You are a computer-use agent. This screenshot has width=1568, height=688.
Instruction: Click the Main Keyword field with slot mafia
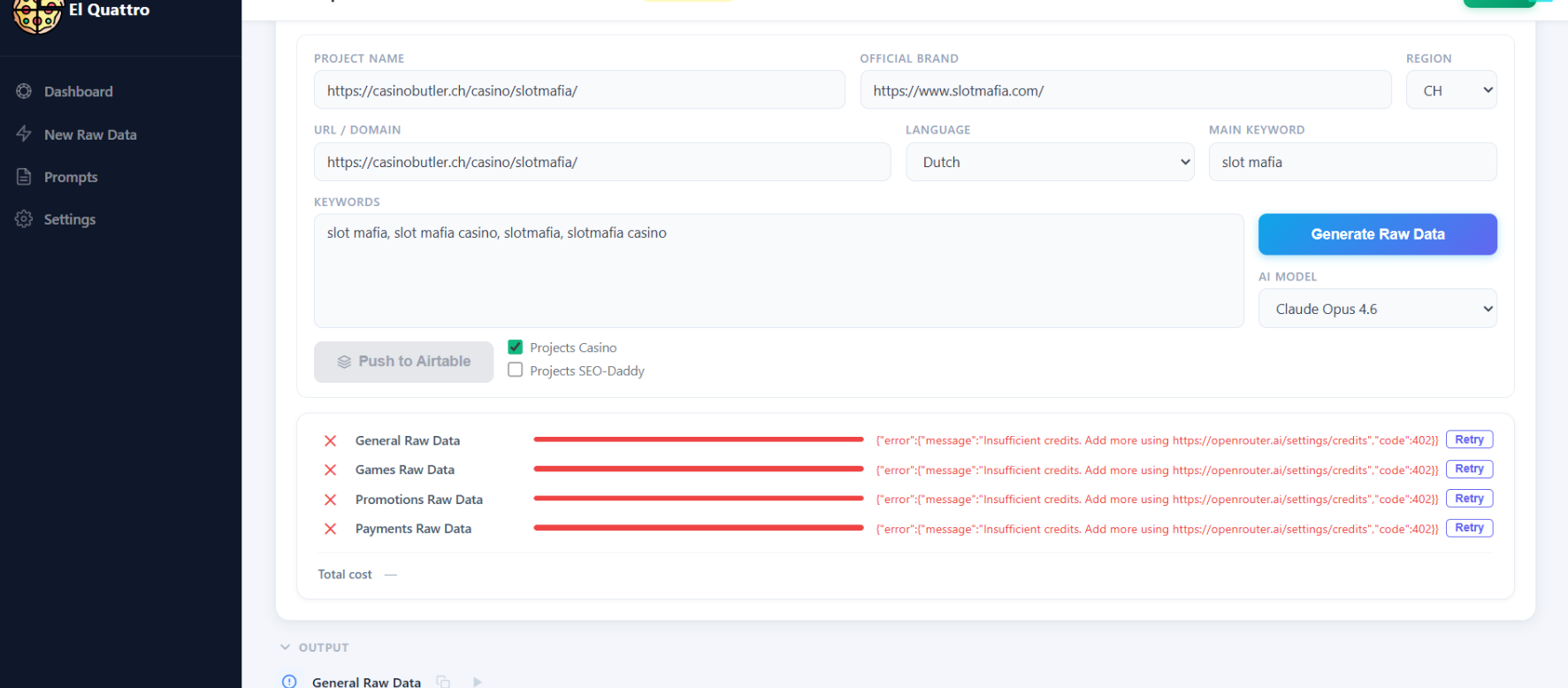tap(1353, 162)
